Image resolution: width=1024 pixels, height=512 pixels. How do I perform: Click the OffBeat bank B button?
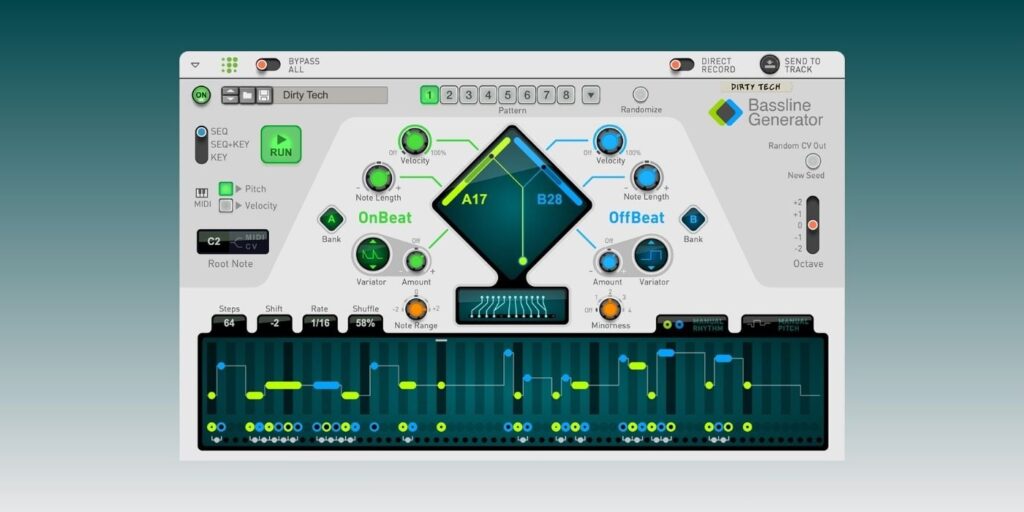(694, 219)
